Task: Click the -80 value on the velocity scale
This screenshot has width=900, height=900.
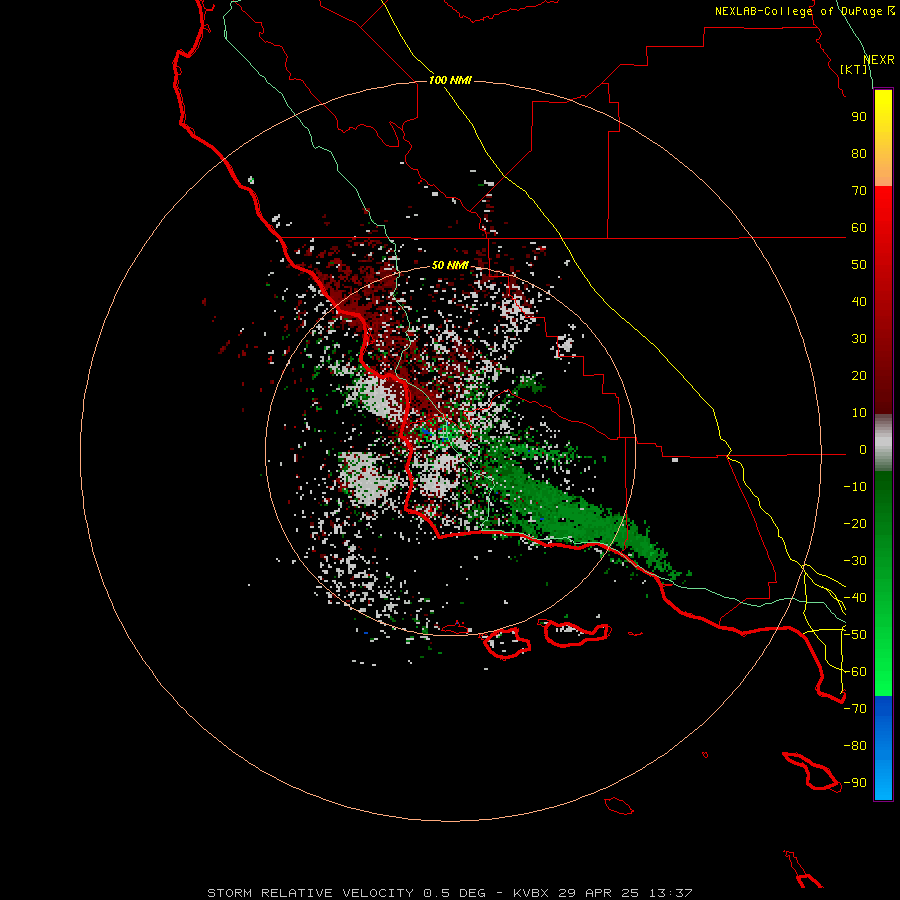Action: coord(855,746)
